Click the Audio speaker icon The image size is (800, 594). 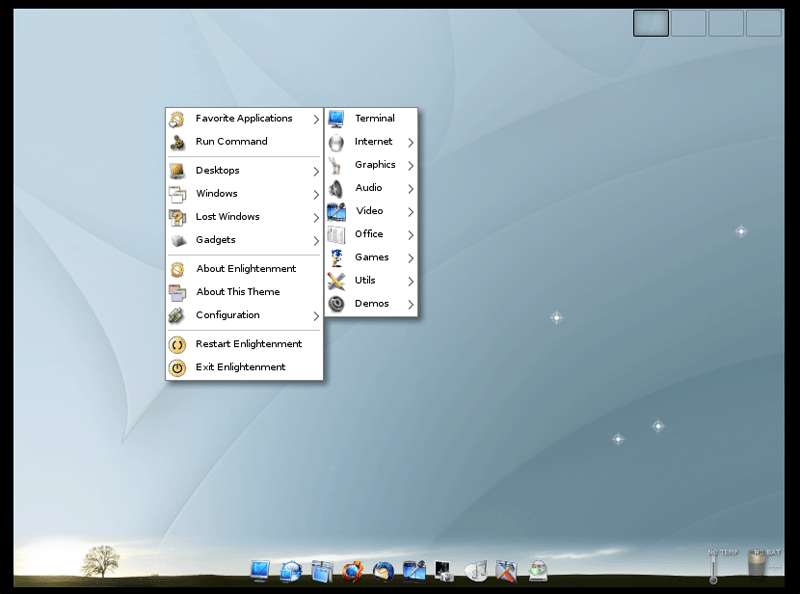point(336,188)
